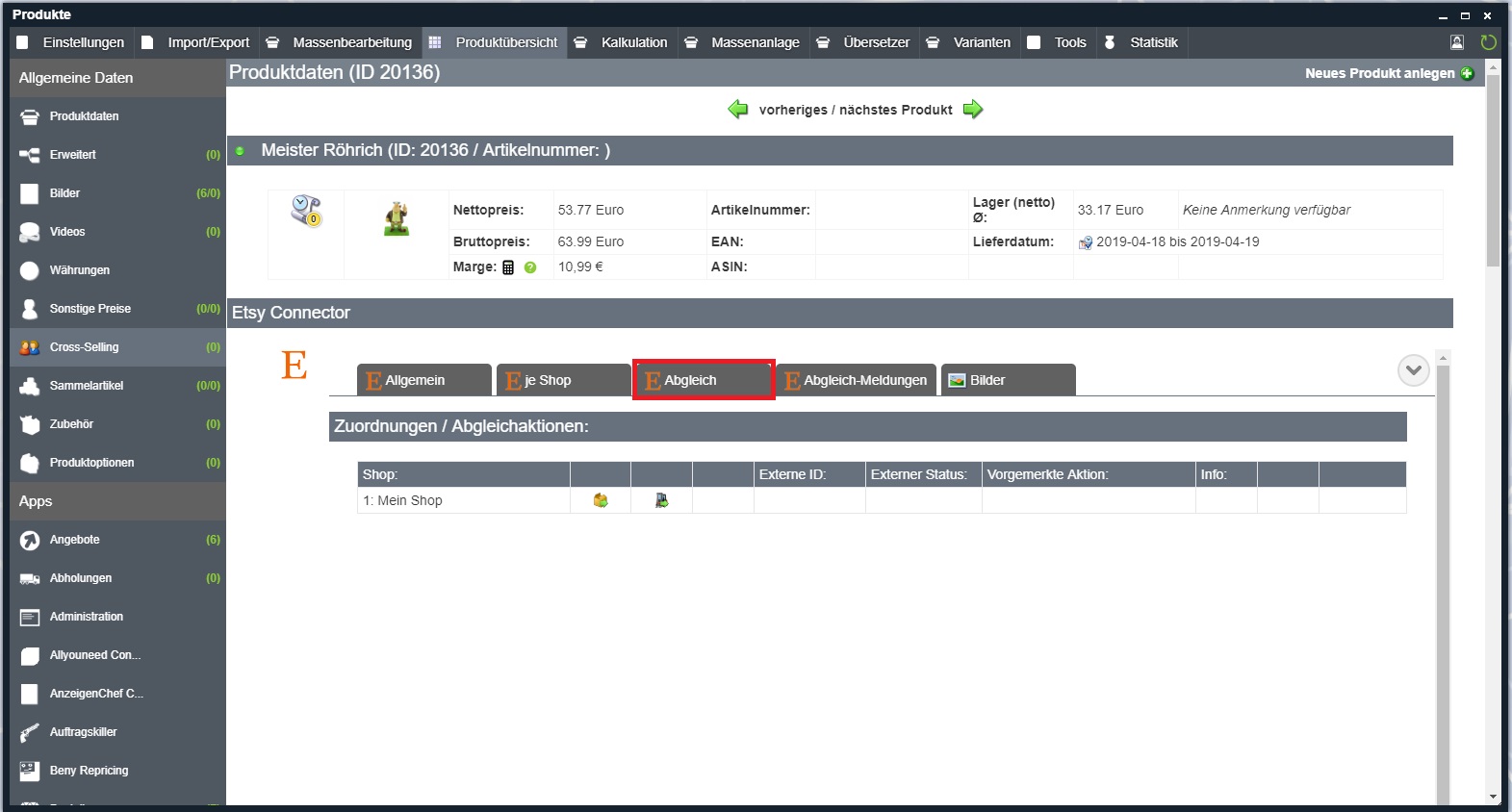Click the second action icon in Mein Shop row
This screenshot has width=1512, height=812.
pos(661,500)
